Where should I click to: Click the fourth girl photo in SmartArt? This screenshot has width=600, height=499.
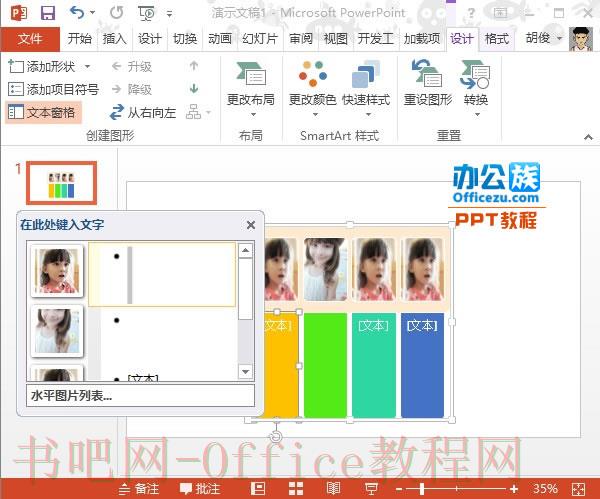pyautogui.click(x=422, y=269)
